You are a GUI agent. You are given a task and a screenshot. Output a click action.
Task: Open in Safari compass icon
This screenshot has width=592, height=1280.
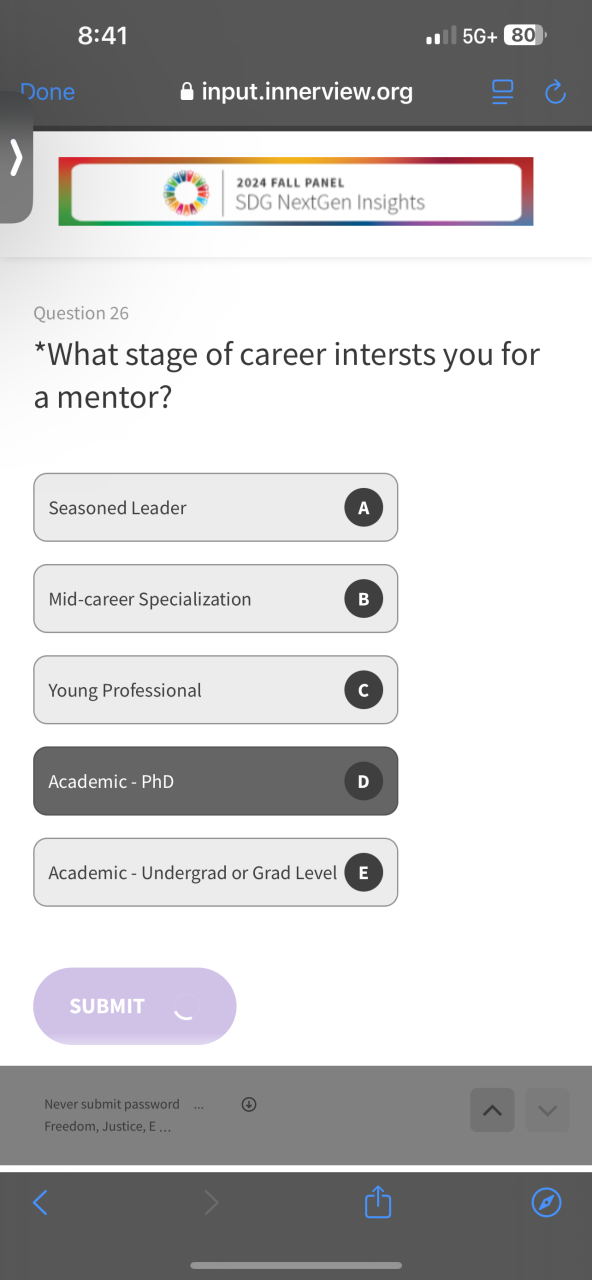pos(546,1202)
